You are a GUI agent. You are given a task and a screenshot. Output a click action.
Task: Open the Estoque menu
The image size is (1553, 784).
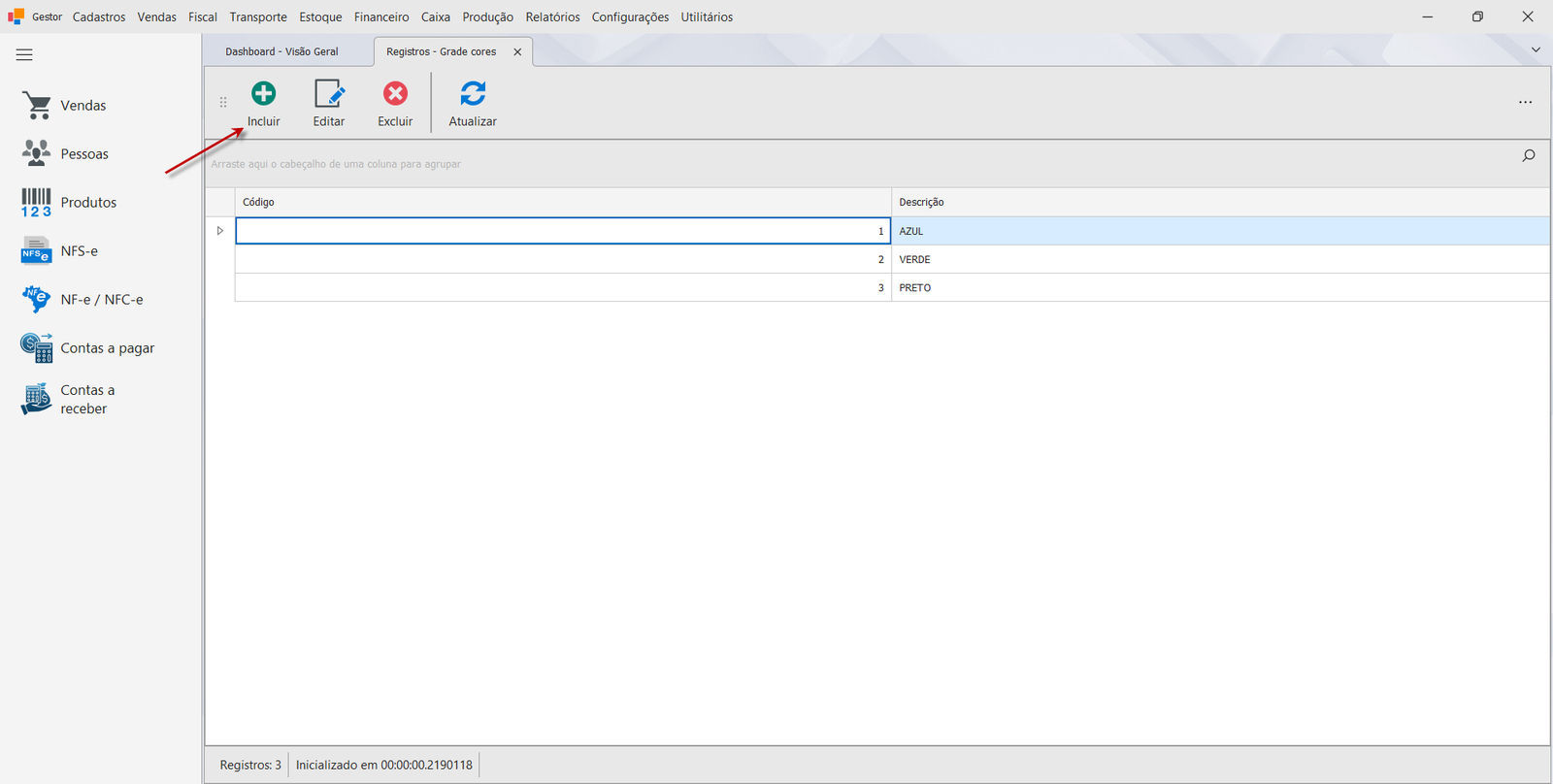click(x=320, y=16)
